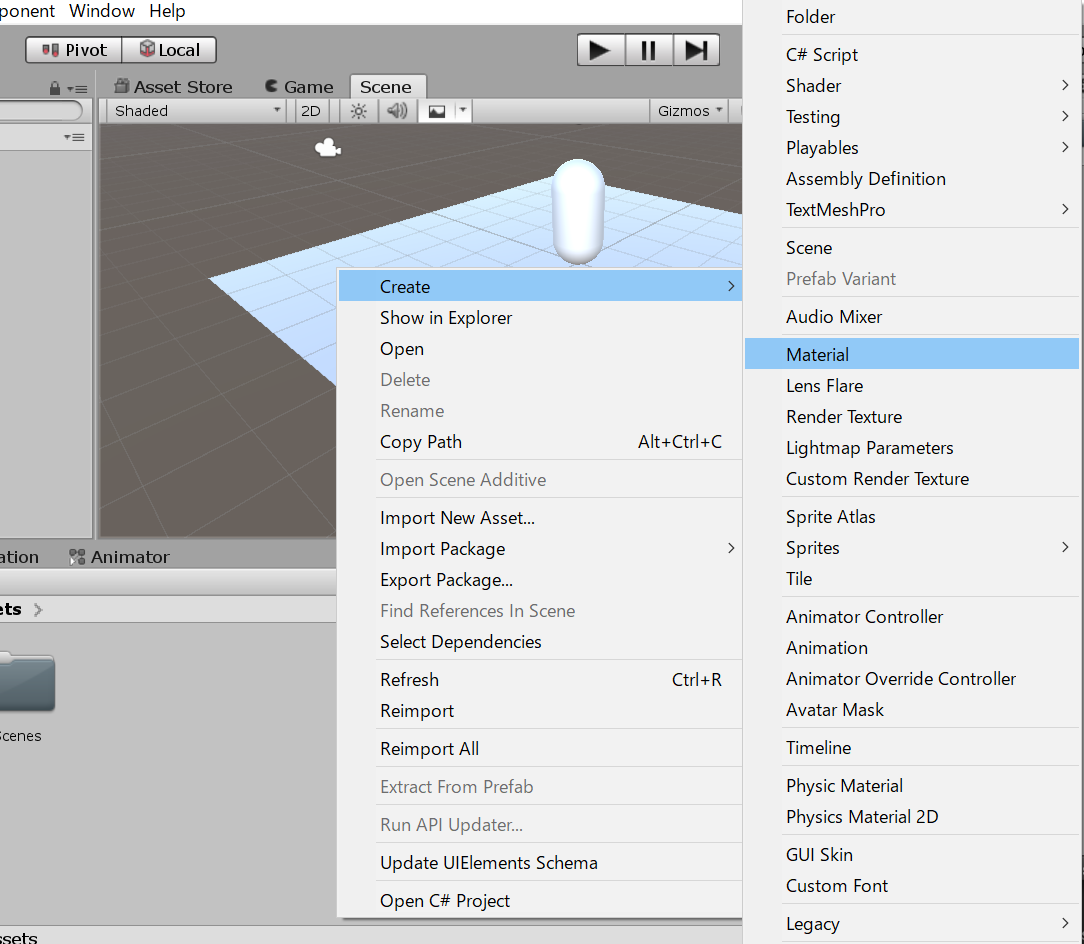The width and height of the screenshot is (1084, 944).
Task: Toggle the Pivot handle position button
Action: [x=74, y=50]
